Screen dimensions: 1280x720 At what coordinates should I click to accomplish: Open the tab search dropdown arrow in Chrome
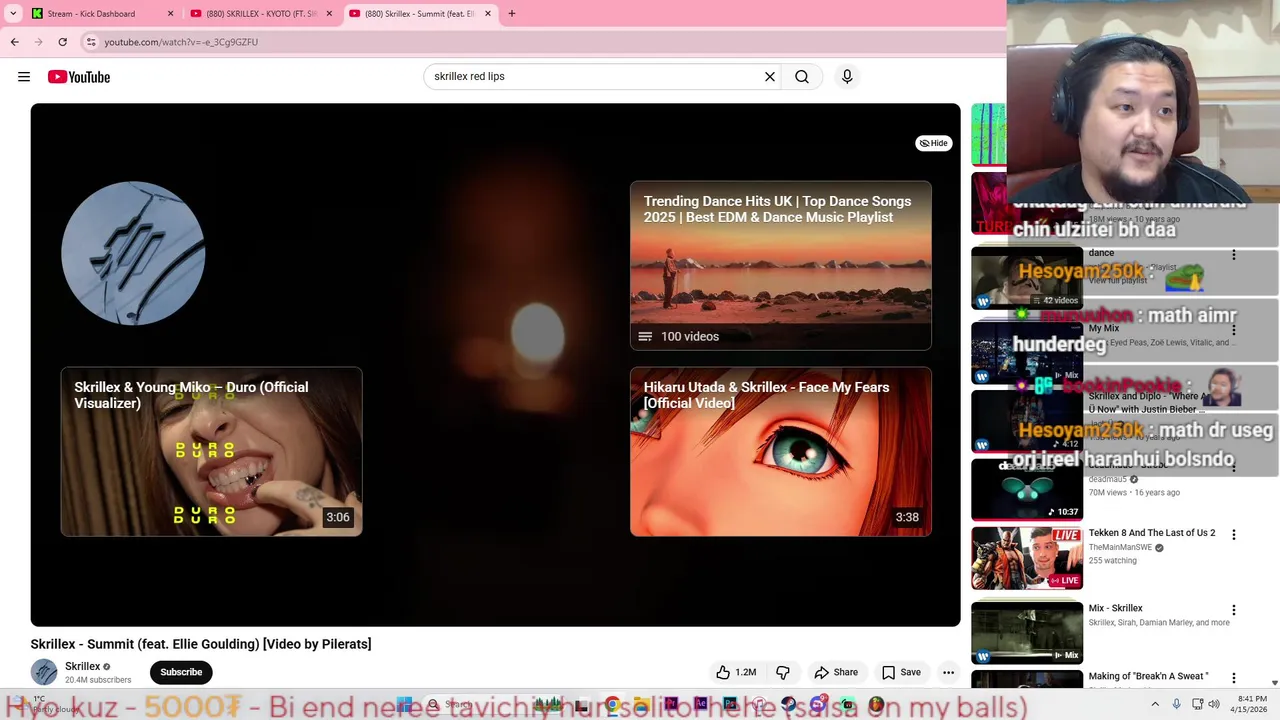click(x=13, y=14)
